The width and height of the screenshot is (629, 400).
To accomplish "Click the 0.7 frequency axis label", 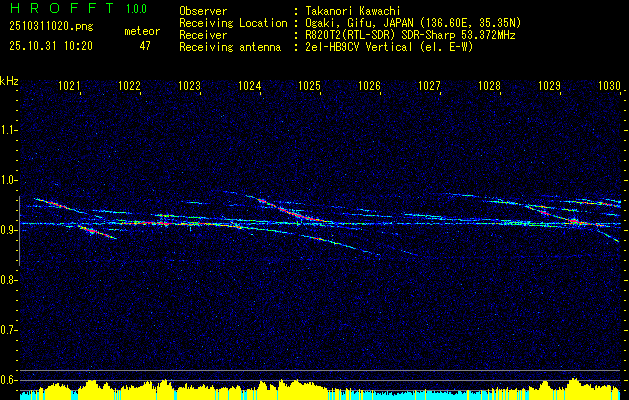I will click(x=8, y=330).
